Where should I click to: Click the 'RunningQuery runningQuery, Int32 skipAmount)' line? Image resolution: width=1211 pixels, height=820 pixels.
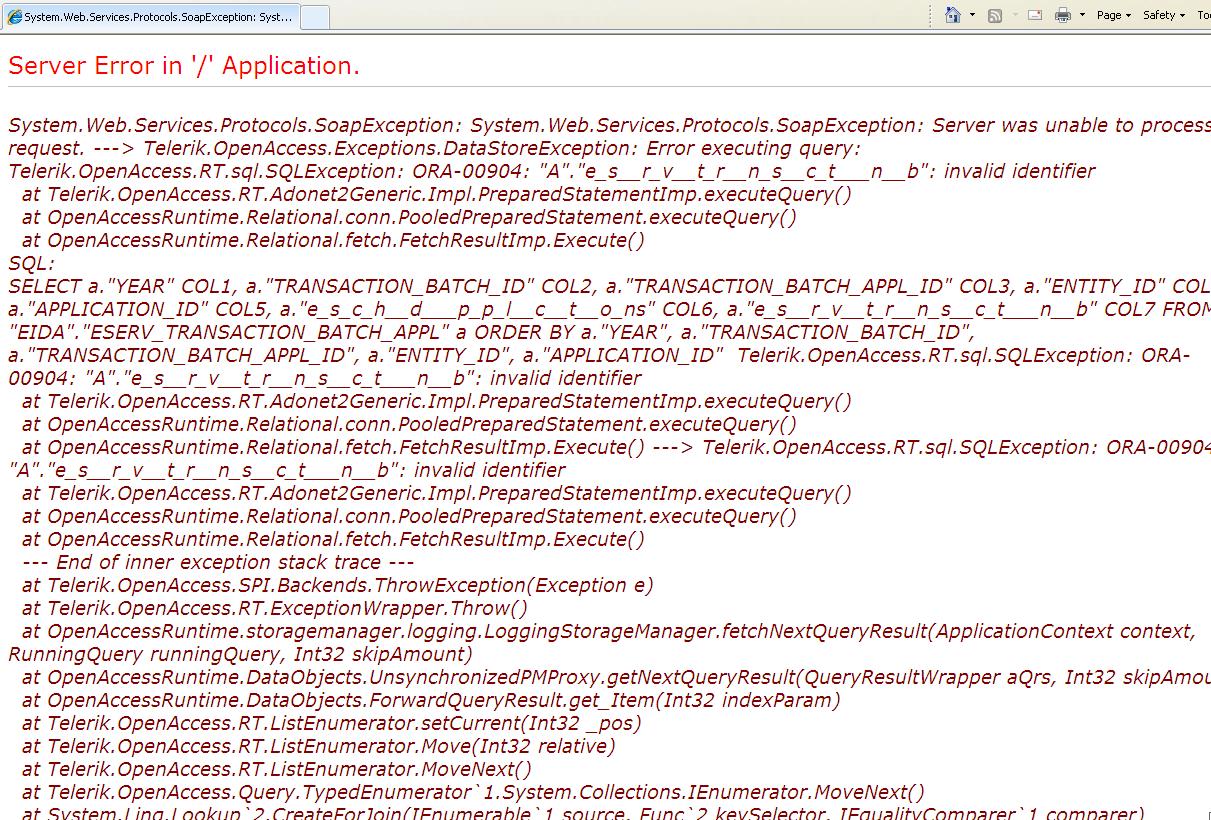pyautogui.click(x=240, y=654)
